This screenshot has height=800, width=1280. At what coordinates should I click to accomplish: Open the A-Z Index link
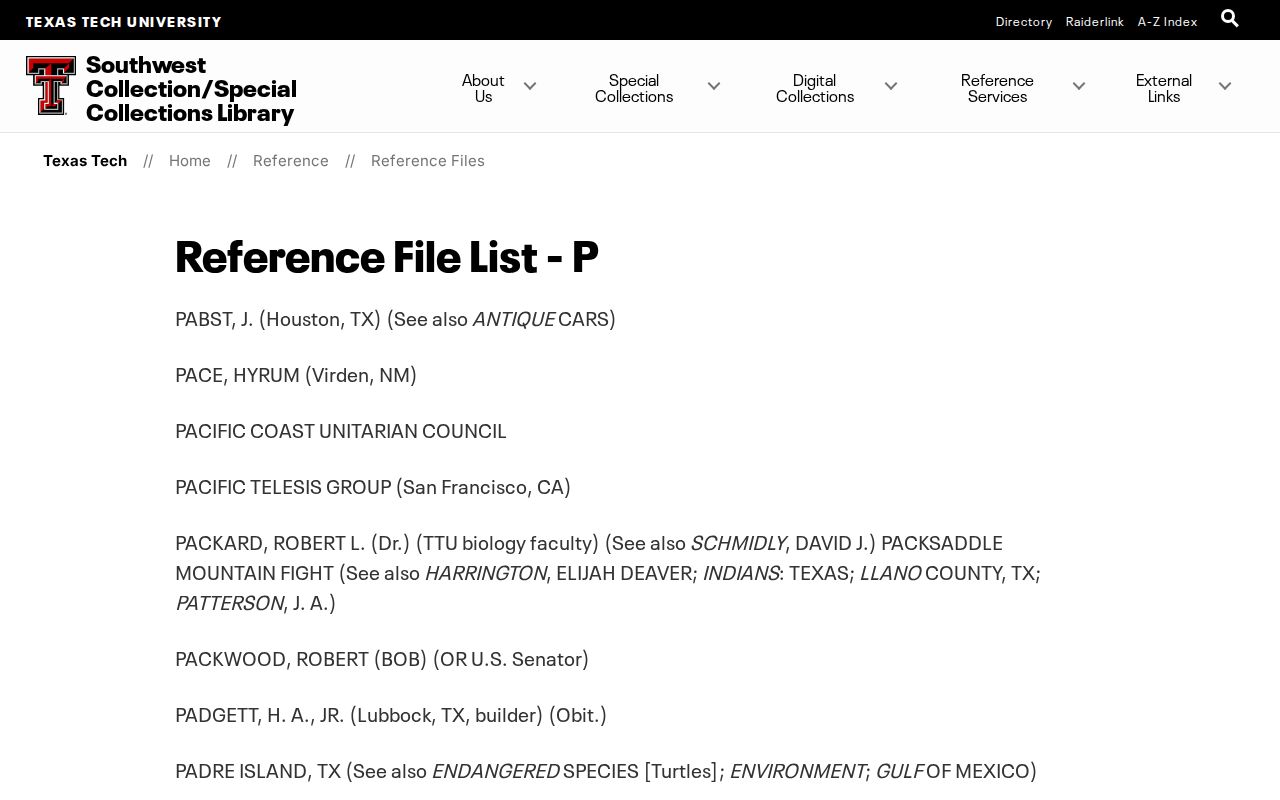click(x=1167, y=21)
